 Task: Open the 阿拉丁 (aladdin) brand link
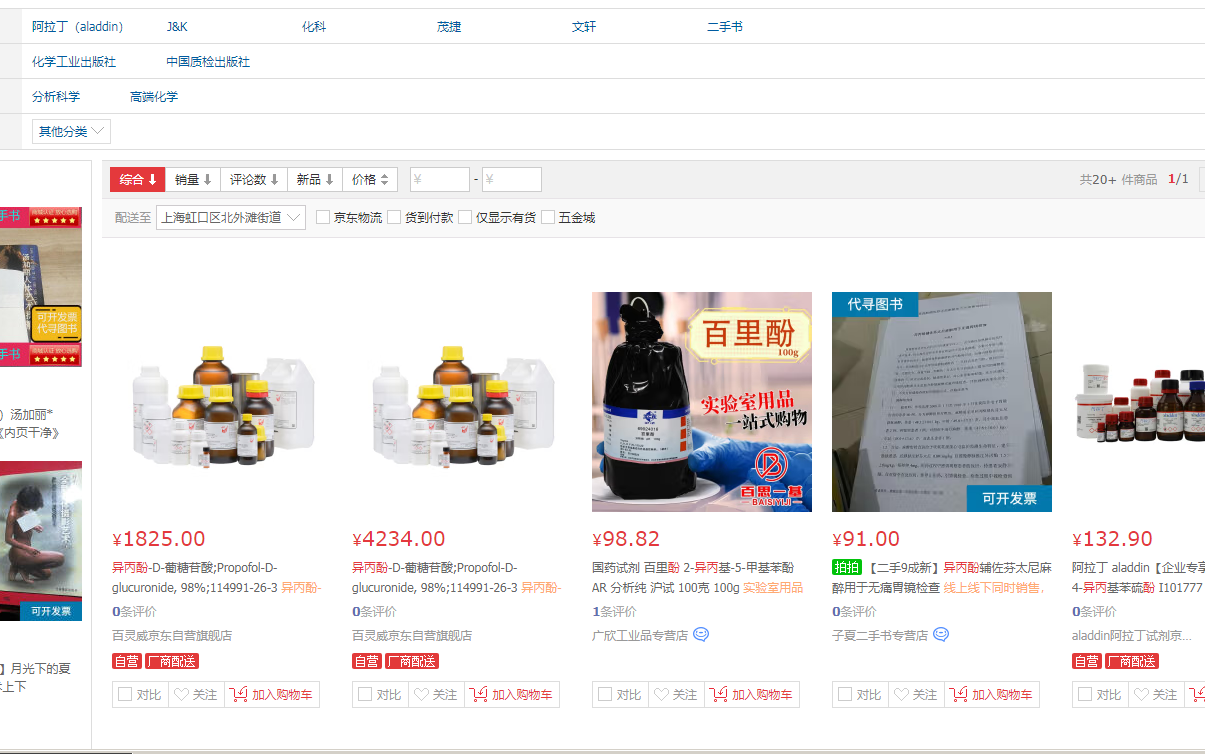77,27
